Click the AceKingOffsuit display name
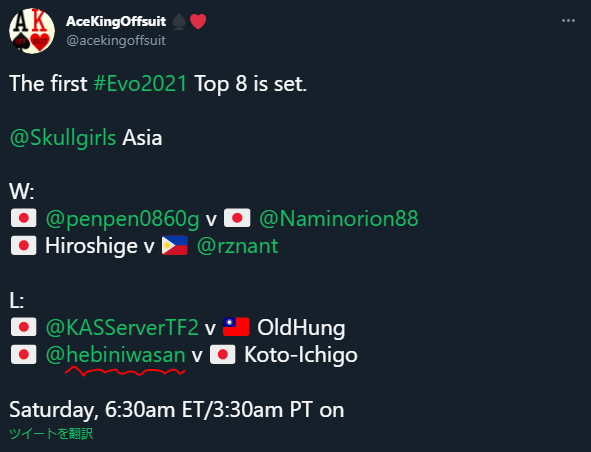The image size is (591, 452). click(116, 21)
